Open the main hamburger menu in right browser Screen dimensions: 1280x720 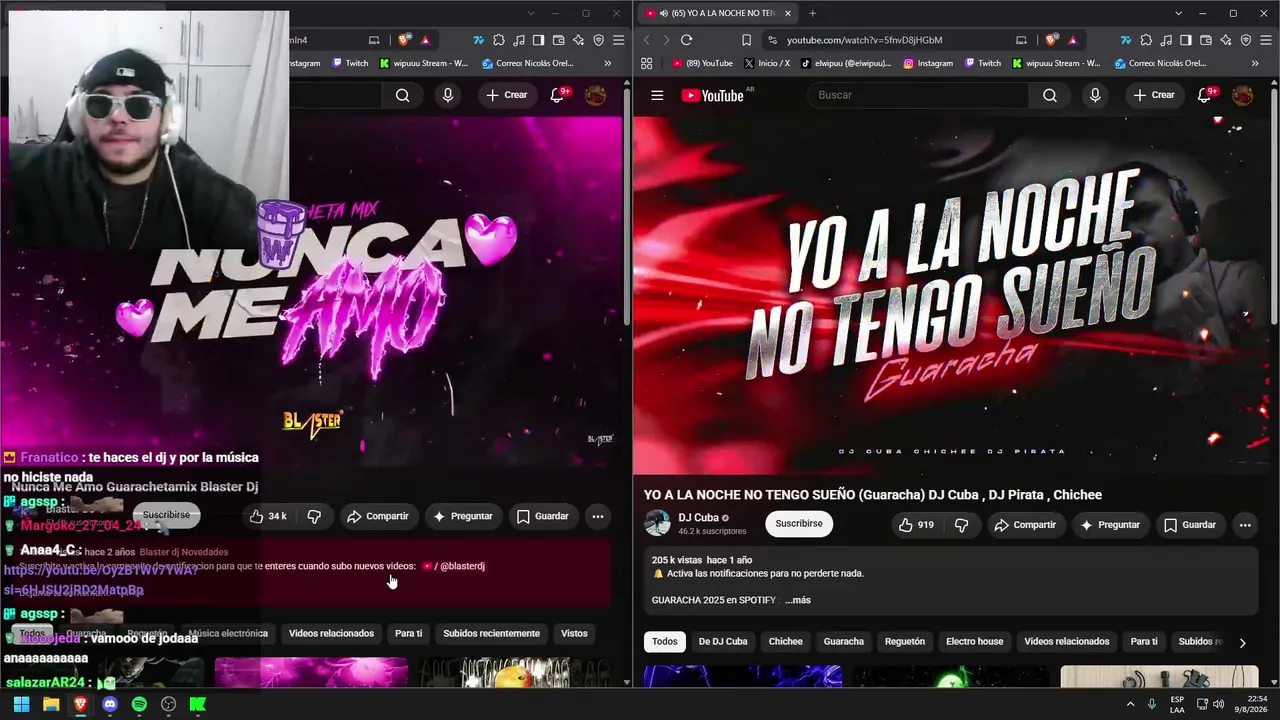pyautogui.click(x=1266, y=40)
